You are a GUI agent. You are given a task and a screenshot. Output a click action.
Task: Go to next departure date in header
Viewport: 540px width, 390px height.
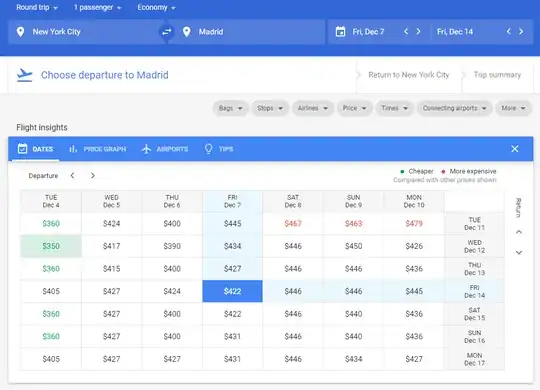coord(418,32)
